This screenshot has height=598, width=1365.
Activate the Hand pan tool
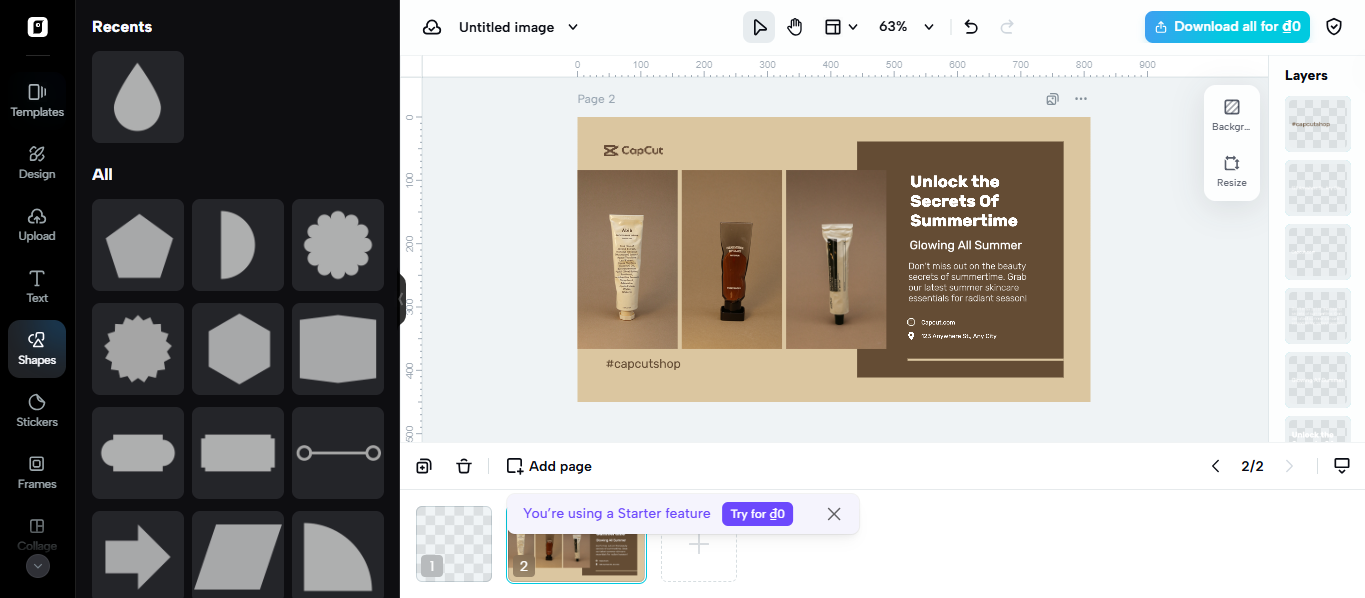point(795,27)
